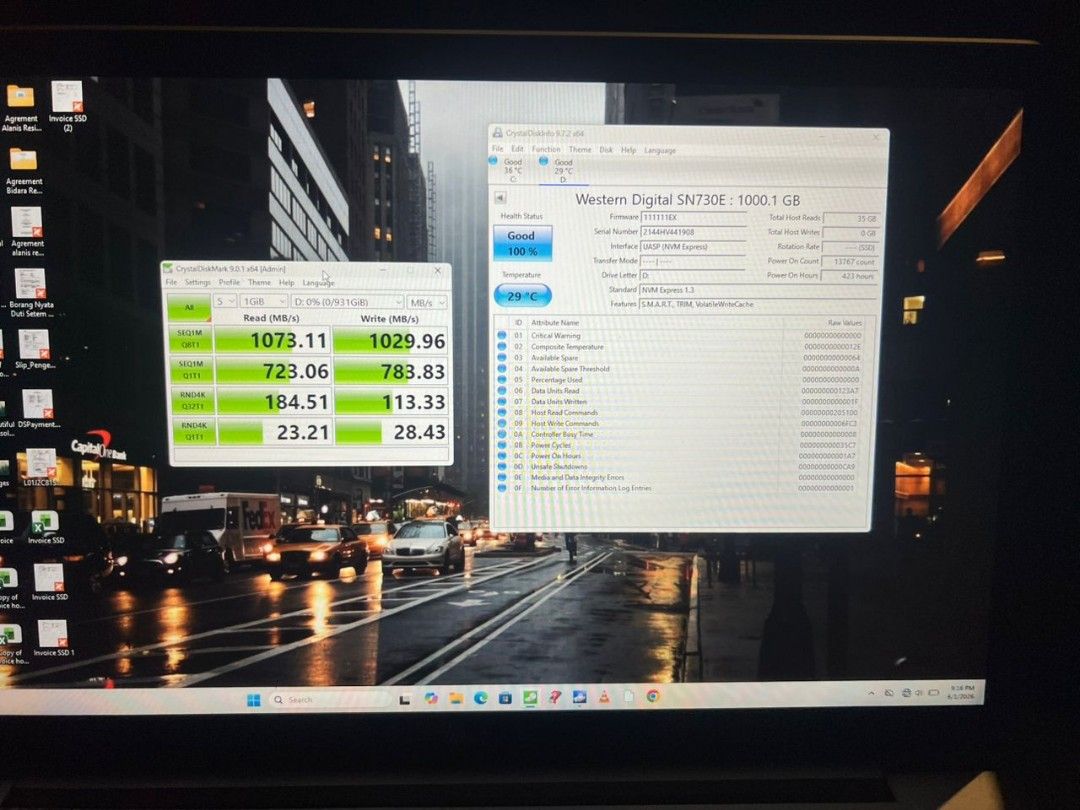The image size is (1080, 810).
Task: Open Microsoft Store from the taskbar
Action: (x=505, y=698)
